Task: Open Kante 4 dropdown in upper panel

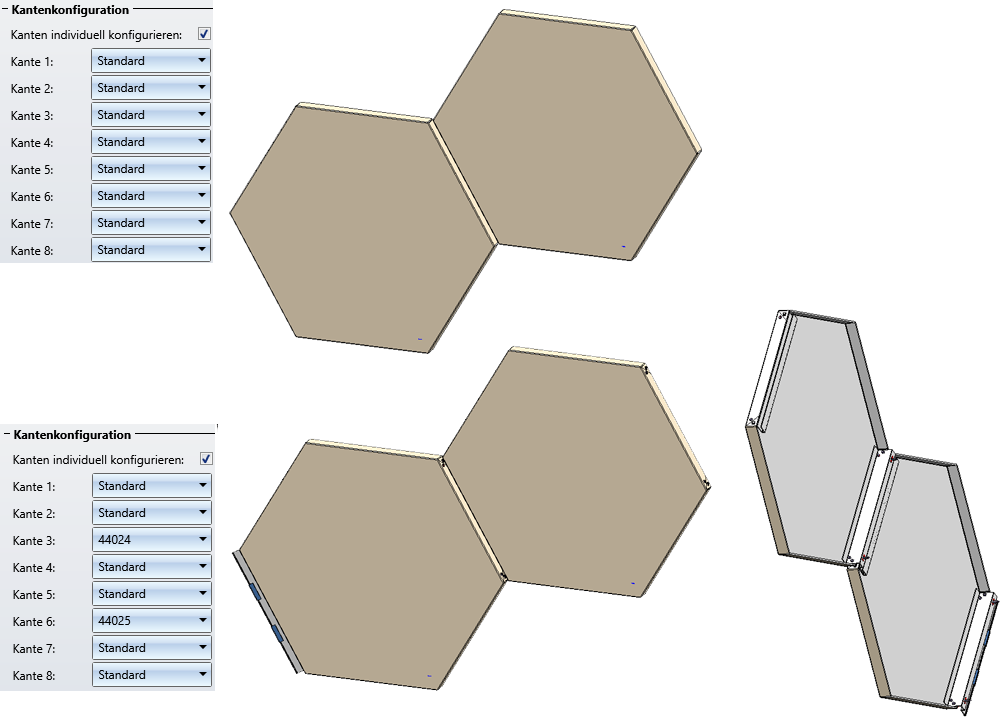Action: (x=151, y=142)
